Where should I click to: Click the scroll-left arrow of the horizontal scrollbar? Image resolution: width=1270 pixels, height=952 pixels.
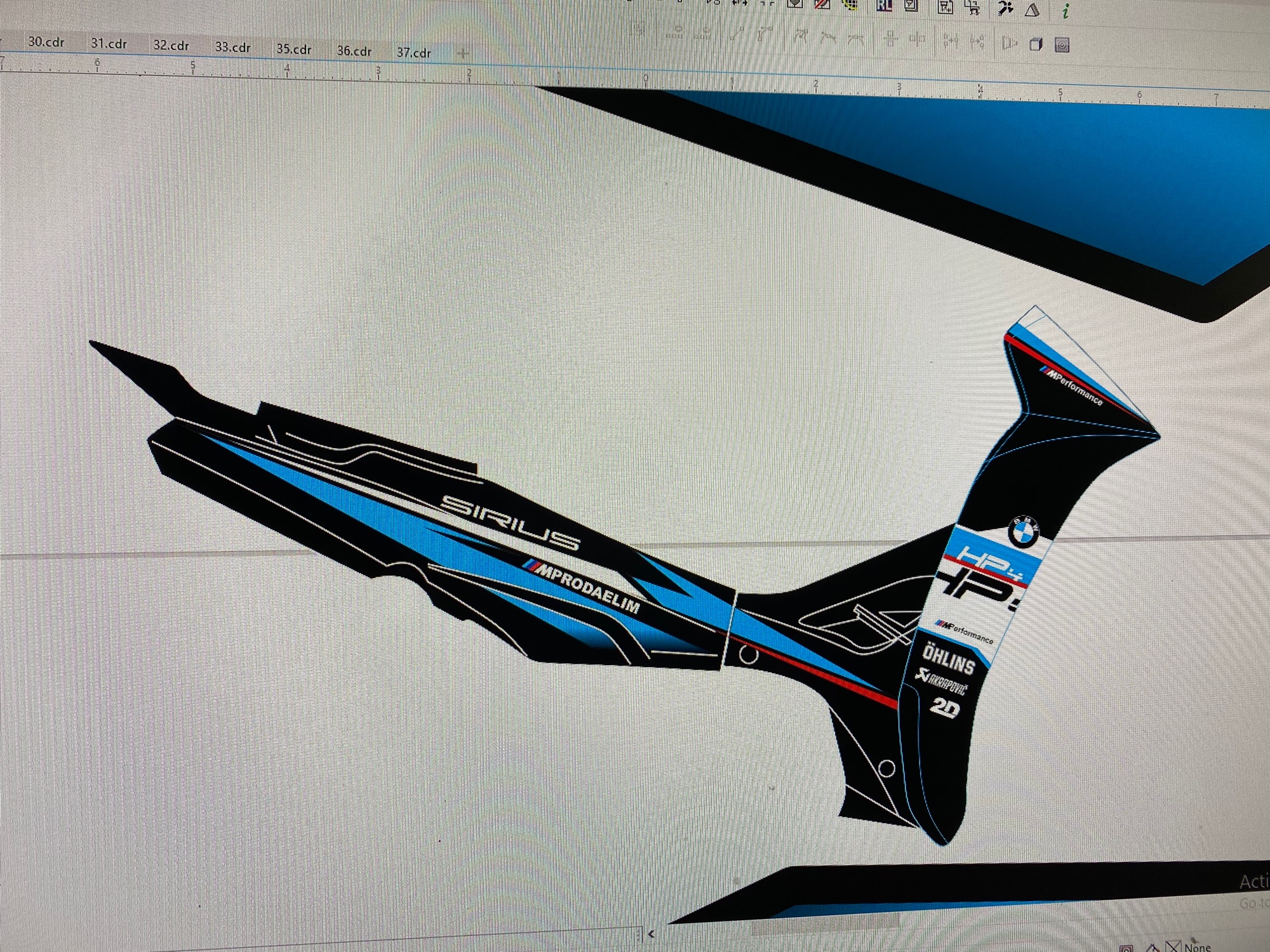click(651, 934)
